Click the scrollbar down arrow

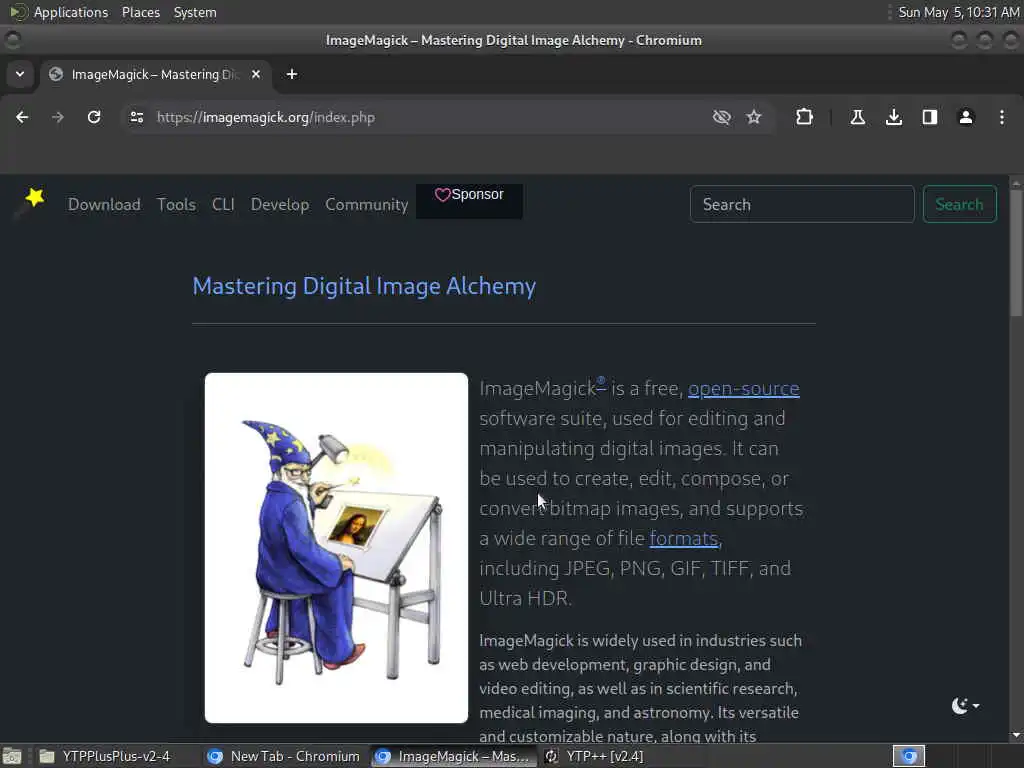pyautogui.click(x=1016, y=735)
